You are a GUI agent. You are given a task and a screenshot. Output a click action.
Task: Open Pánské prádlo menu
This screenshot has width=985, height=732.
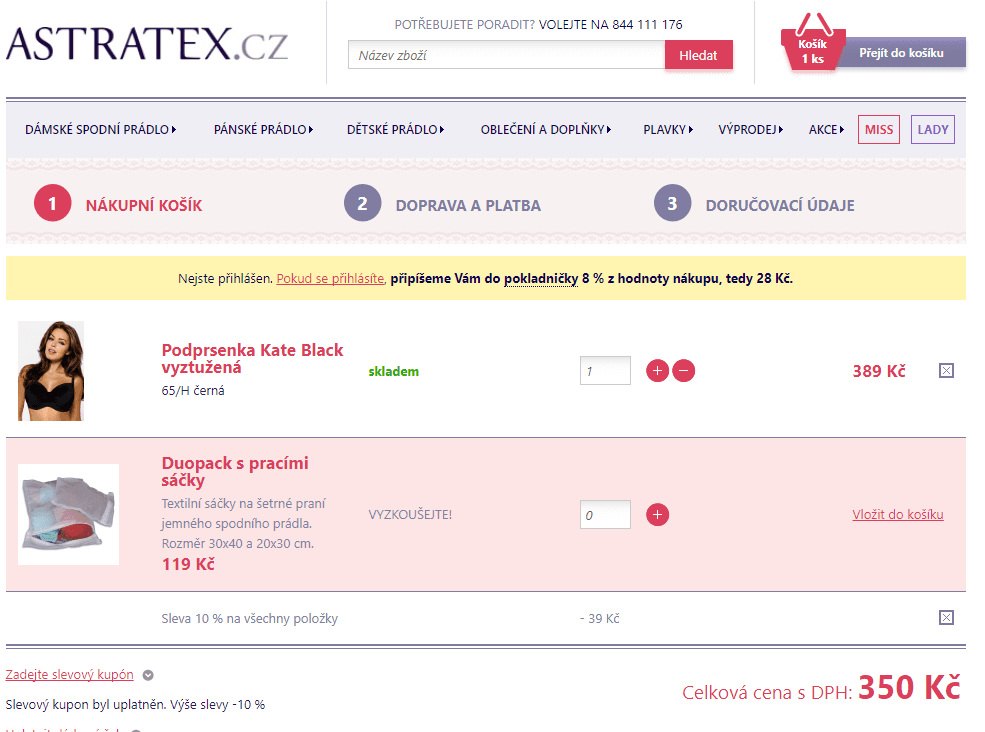[263, 129]
